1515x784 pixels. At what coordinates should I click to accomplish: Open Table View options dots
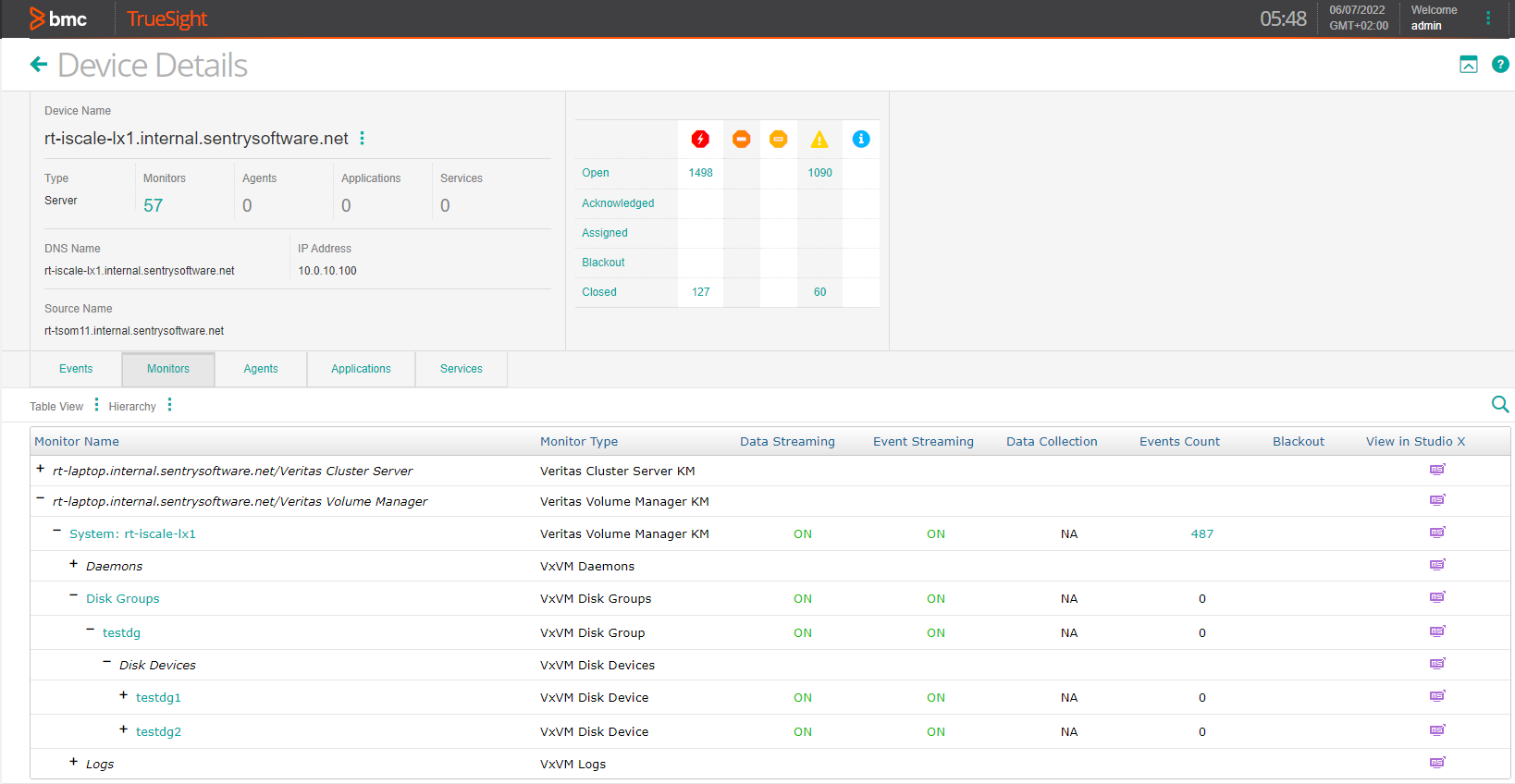click(x=96, y=405)
